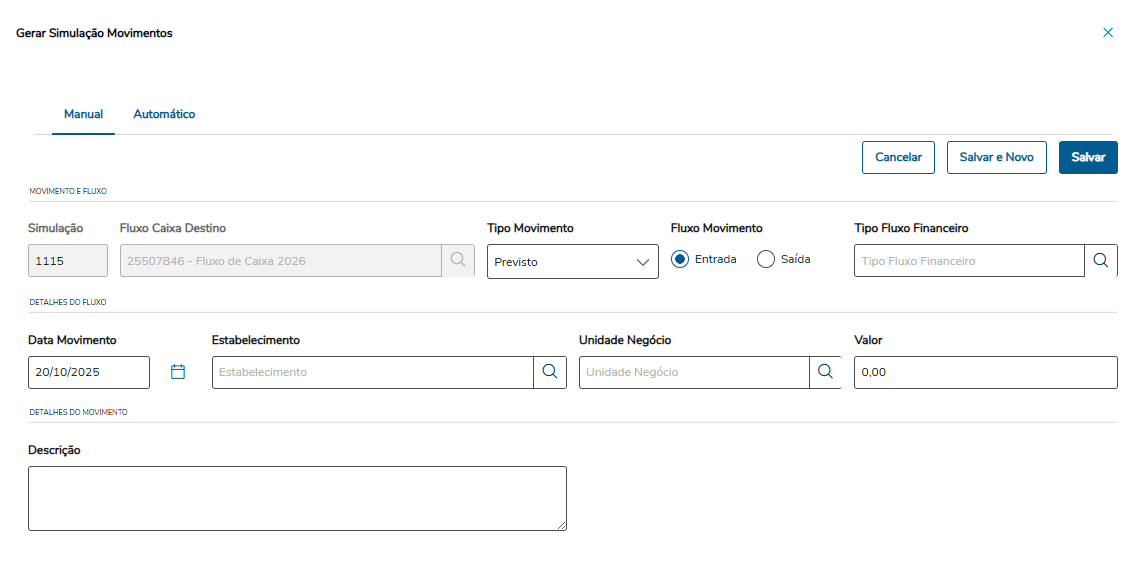Click the Fluxo Caixa Destino search icon
Image resolution: width=1141 pixels, height=568 pixels.
coord(458,261)
